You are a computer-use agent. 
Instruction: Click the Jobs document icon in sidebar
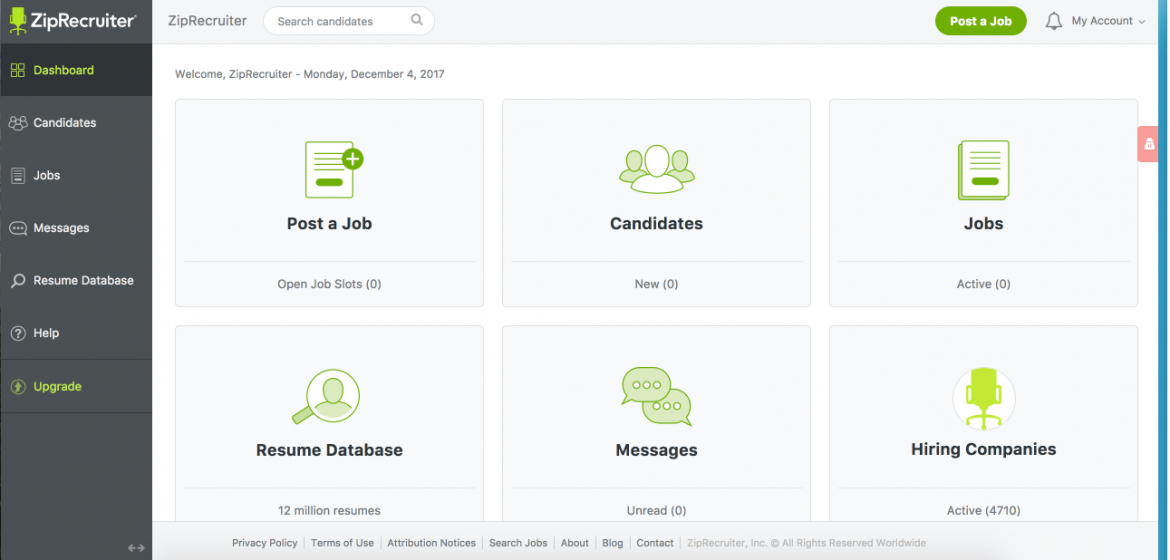18,175
